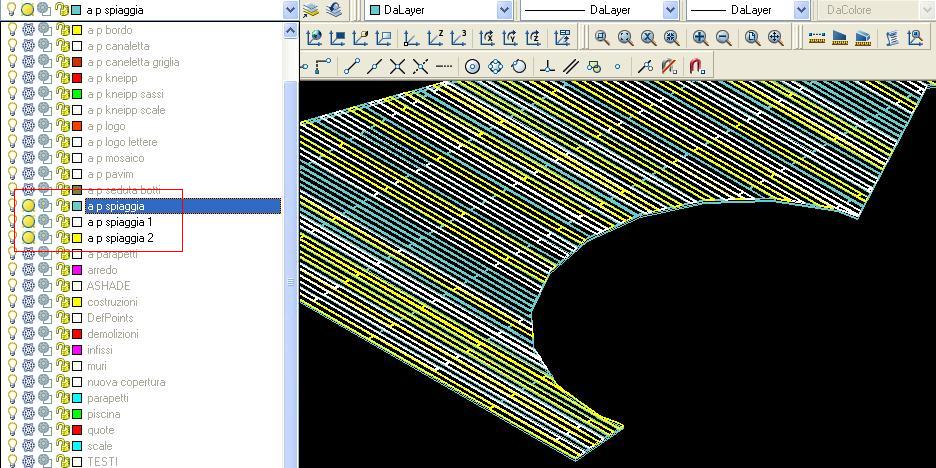Select the 'demolizioni' layer

[x=113, y=334]
